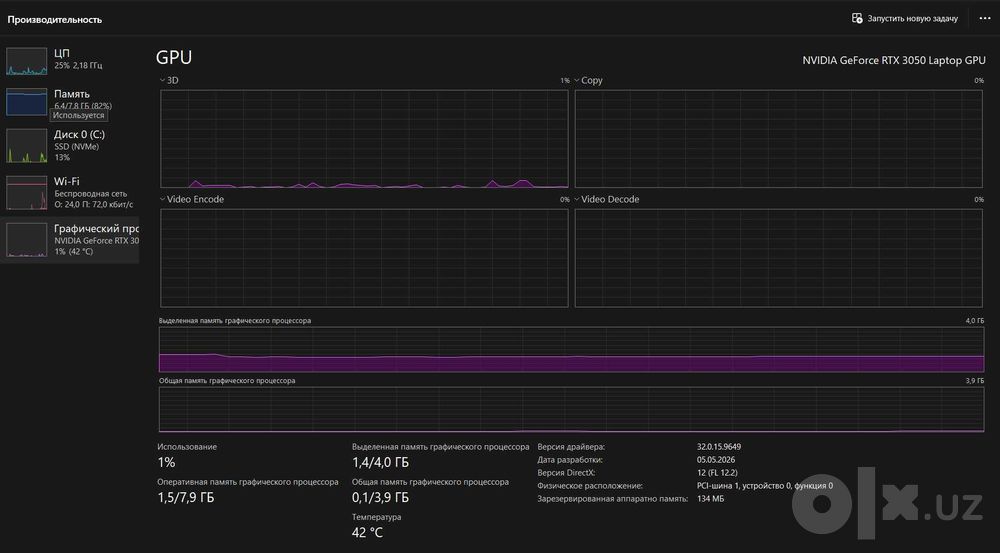Click the Wi-Fi throughput 24,0 / 72,0 кбит/с reading
The width and height of the screenshot is (1000, 553).
(94, 205)
